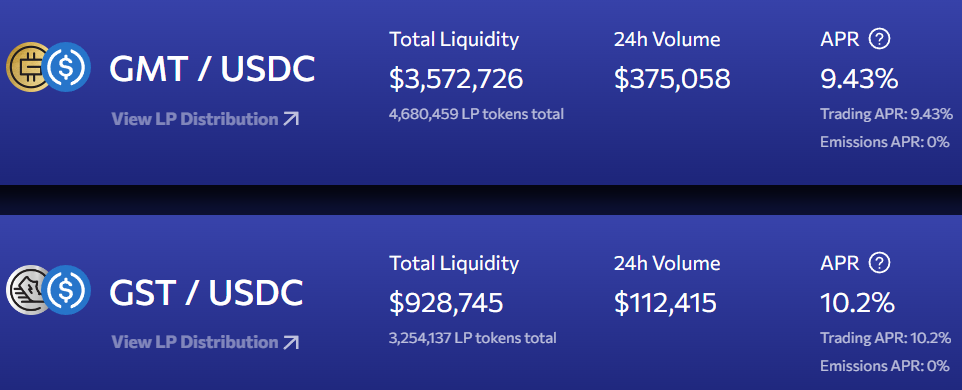Select the GMT / USDC pool title
This screenshot has height=390, width=962.
212,68
